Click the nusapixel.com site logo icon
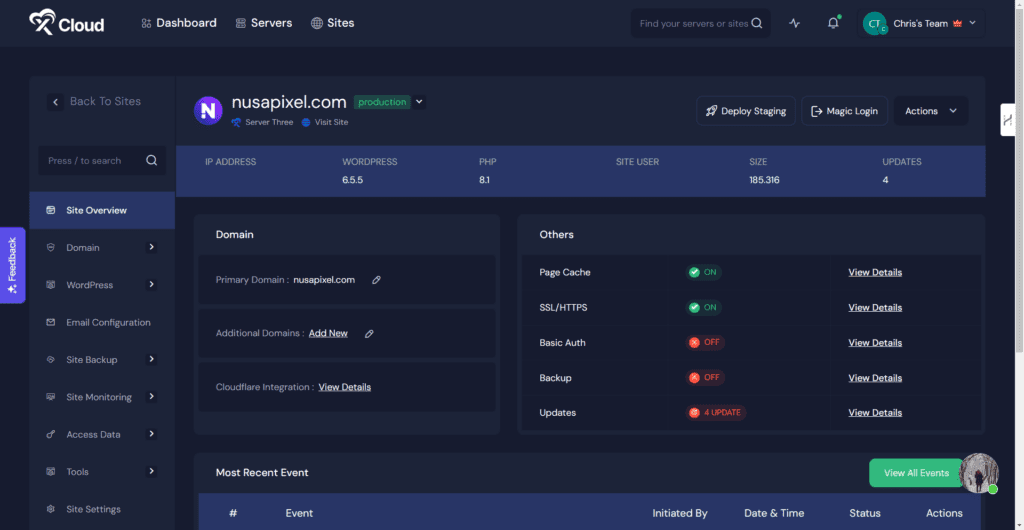 pos(208,110)
